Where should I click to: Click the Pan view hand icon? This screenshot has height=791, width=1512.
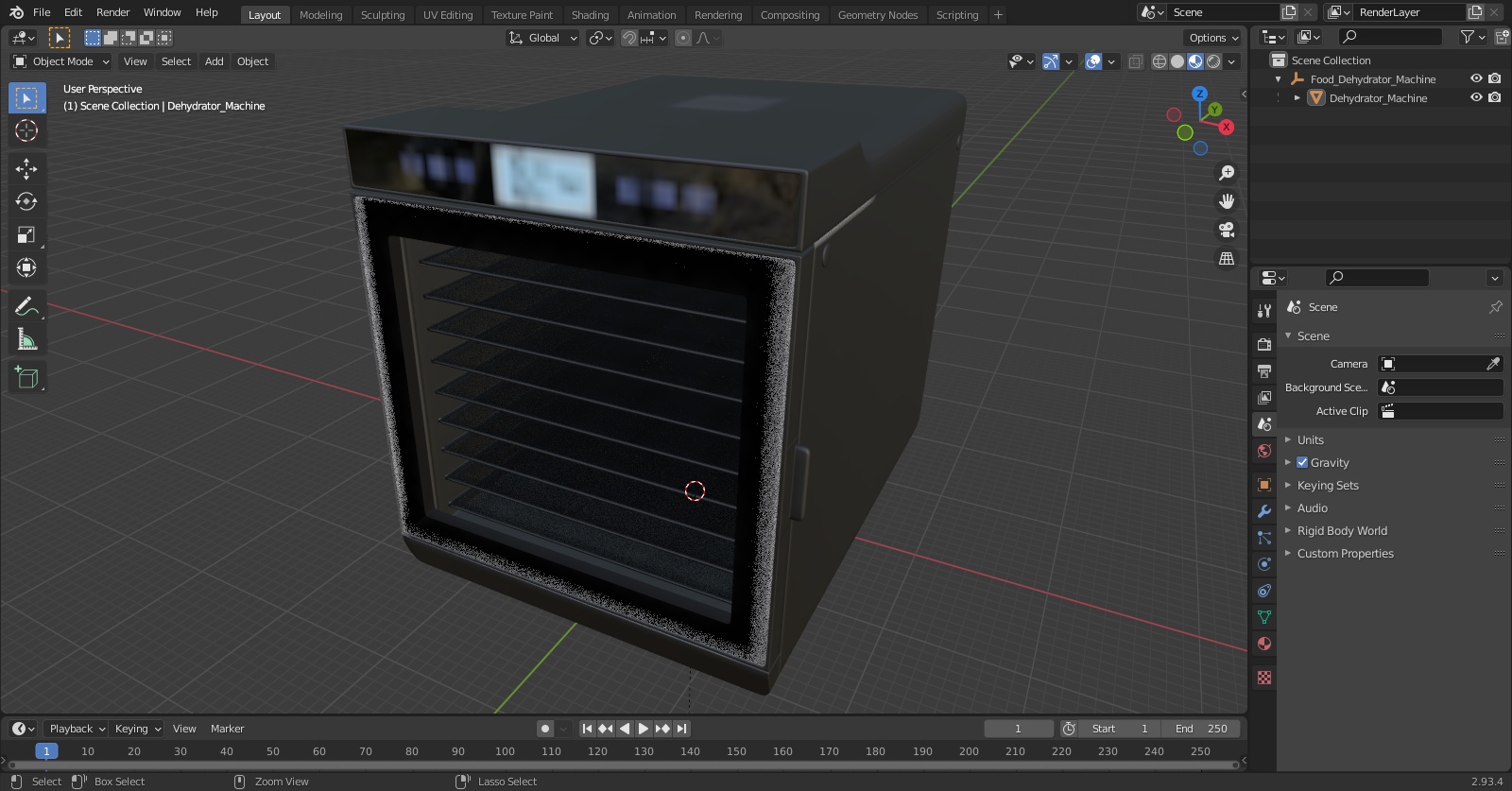1227,201
